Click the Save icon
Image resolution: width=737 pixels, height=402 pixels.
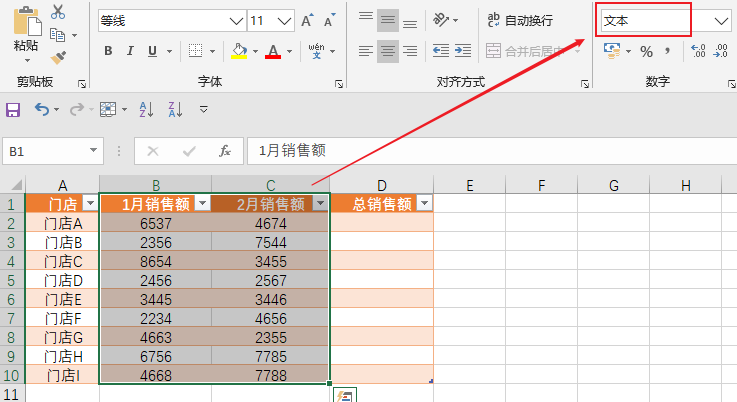click(x=13, y=110)
